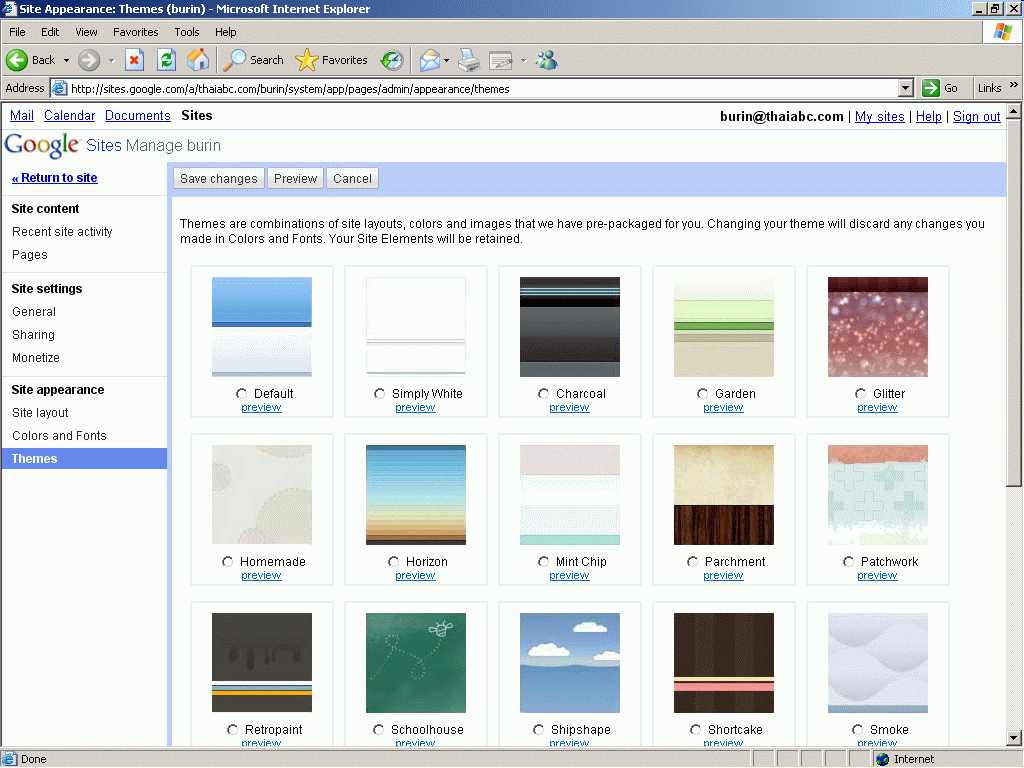
Task: Go to Home page icon
Action: pos(198,60)
